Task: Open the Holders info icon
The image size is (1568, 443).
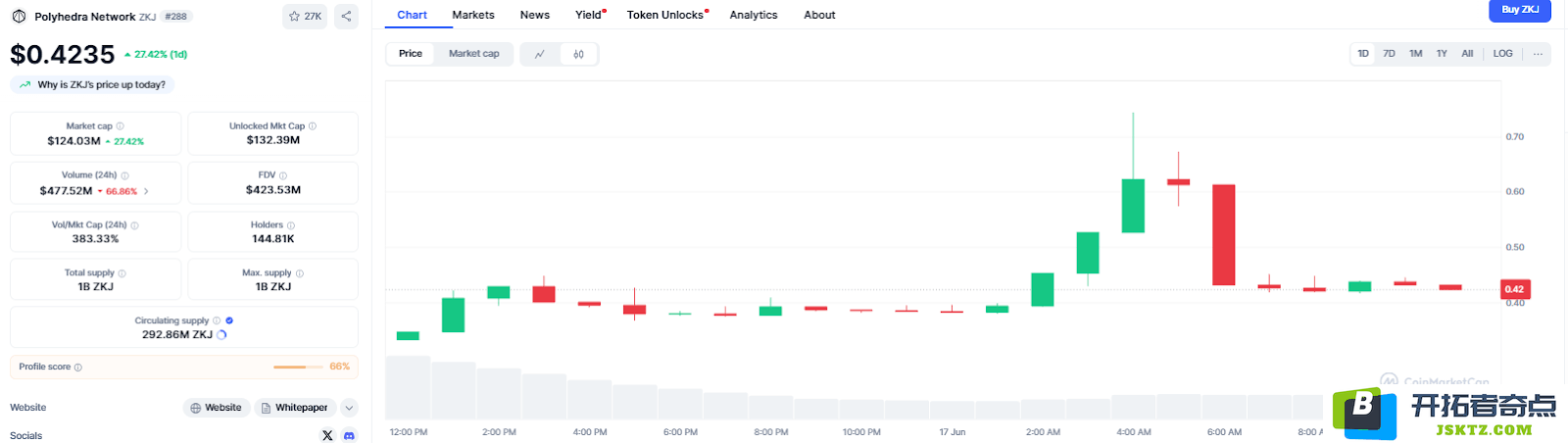Action: [x=291, y=225]
